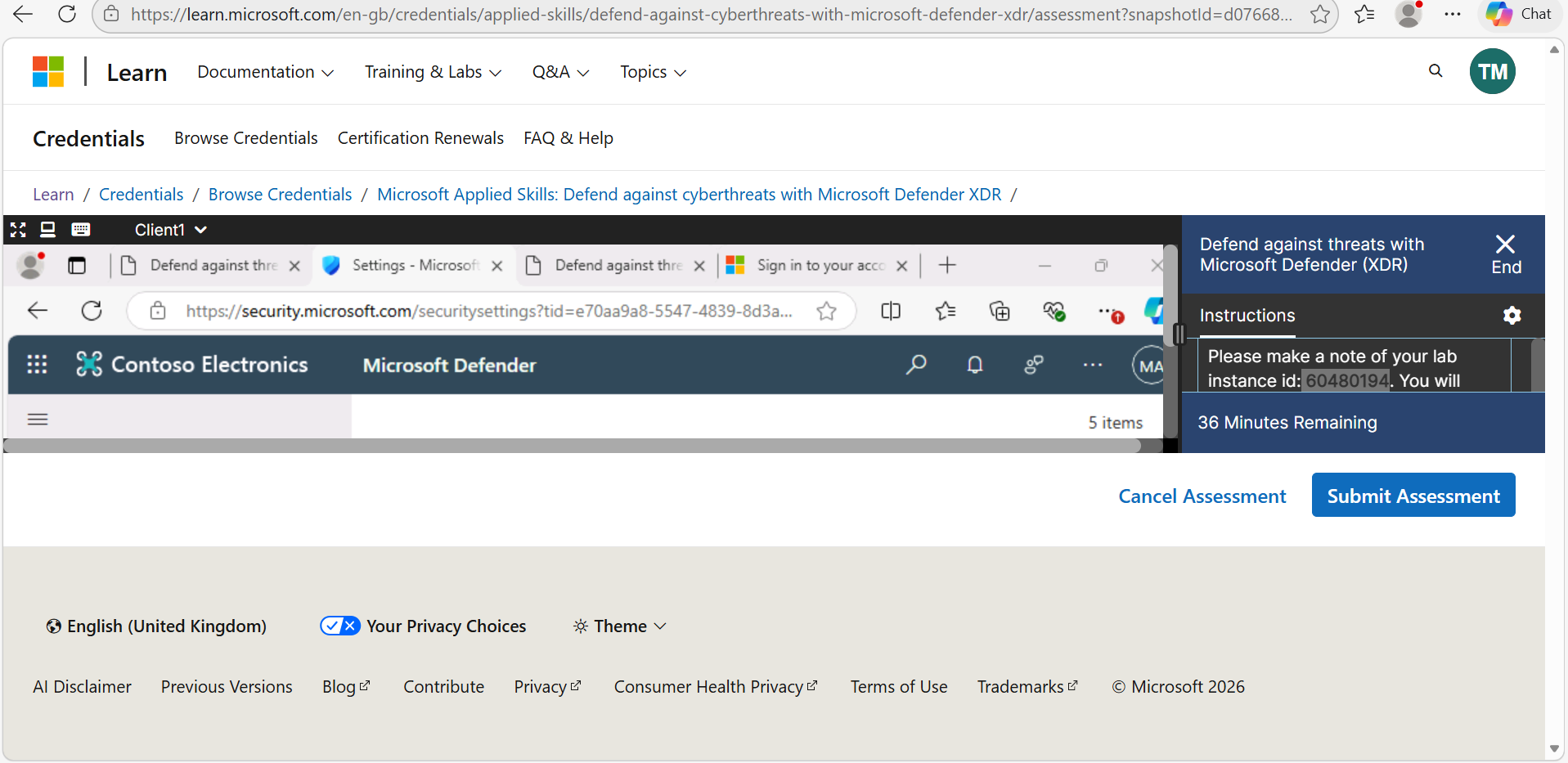Expand the Documentation menu

click(266, 72)
